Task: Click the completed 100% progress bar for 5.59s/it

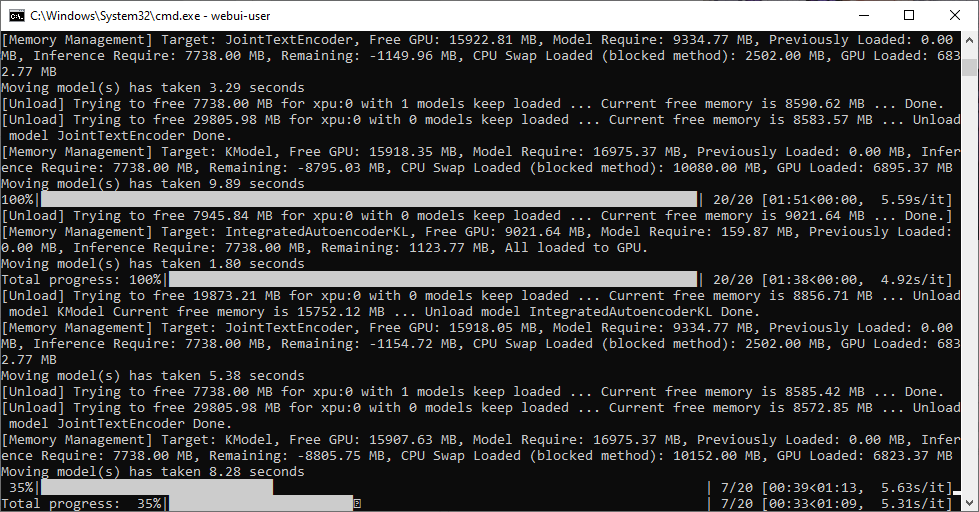Action: [368, 200]
